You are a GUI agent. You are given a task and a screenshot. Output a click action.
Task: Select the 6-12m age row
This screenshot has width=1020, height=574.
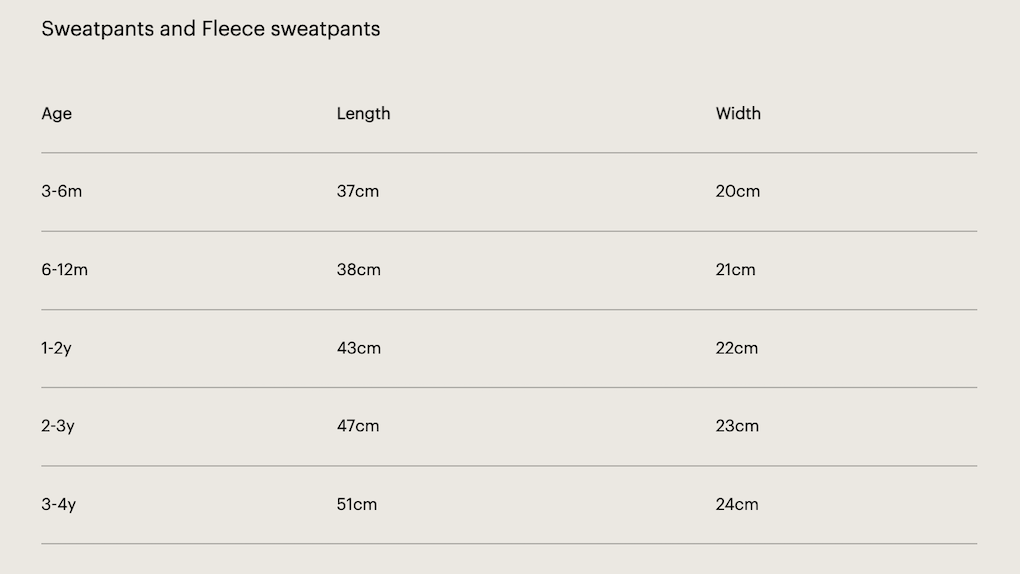tap(65, 270)
